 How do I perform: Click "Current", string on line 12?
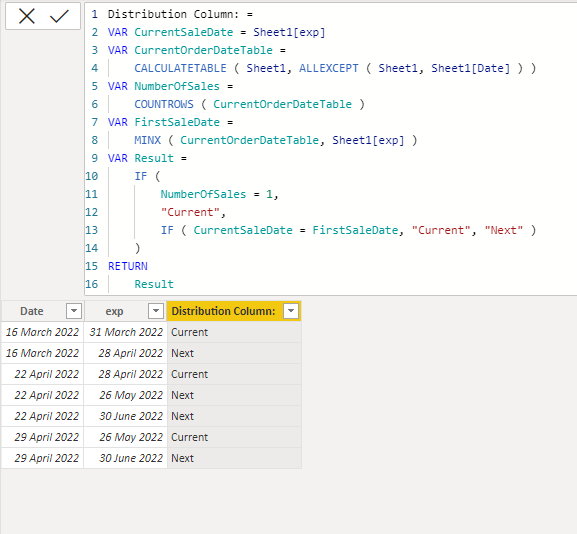(193, 212)
